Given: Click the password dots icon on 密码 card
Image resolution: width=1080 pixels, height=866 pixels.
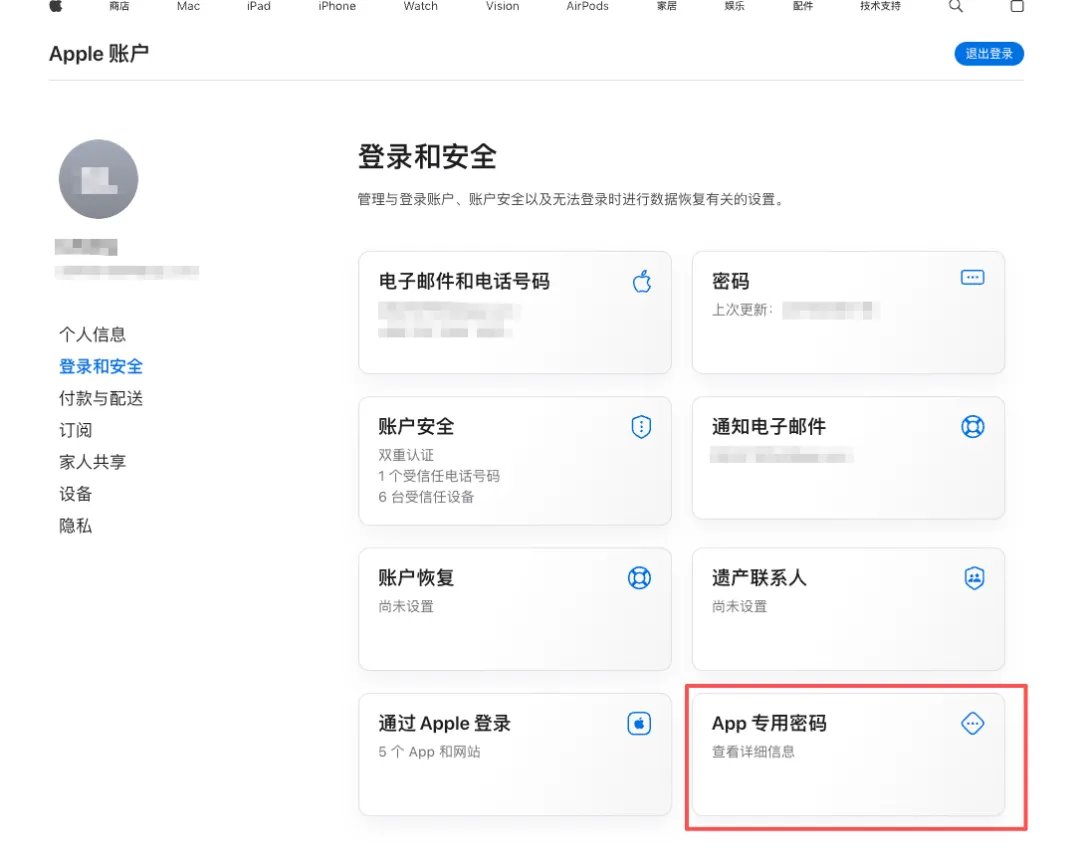Looking at the screenshot, I should (x=973, y=278).
